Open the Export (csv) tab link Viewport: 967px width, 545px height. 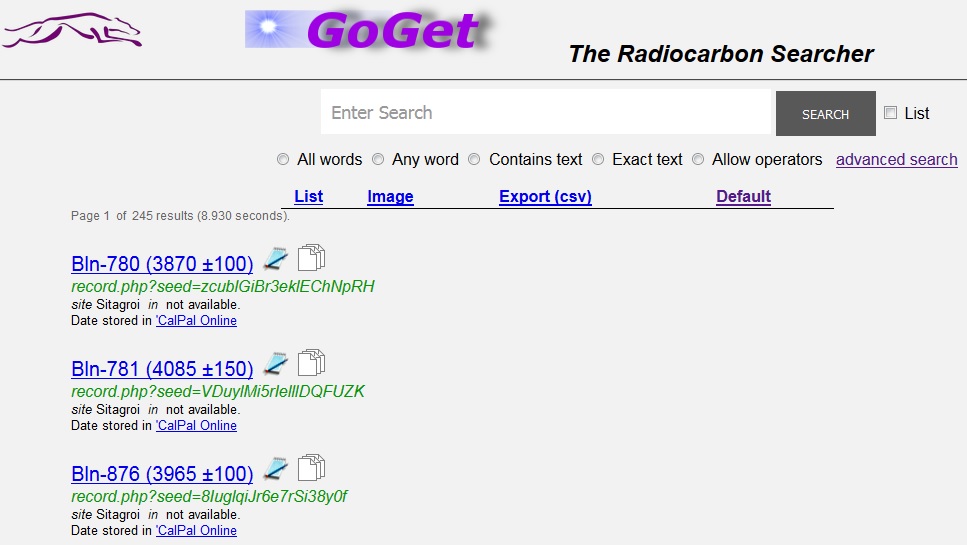545,196
